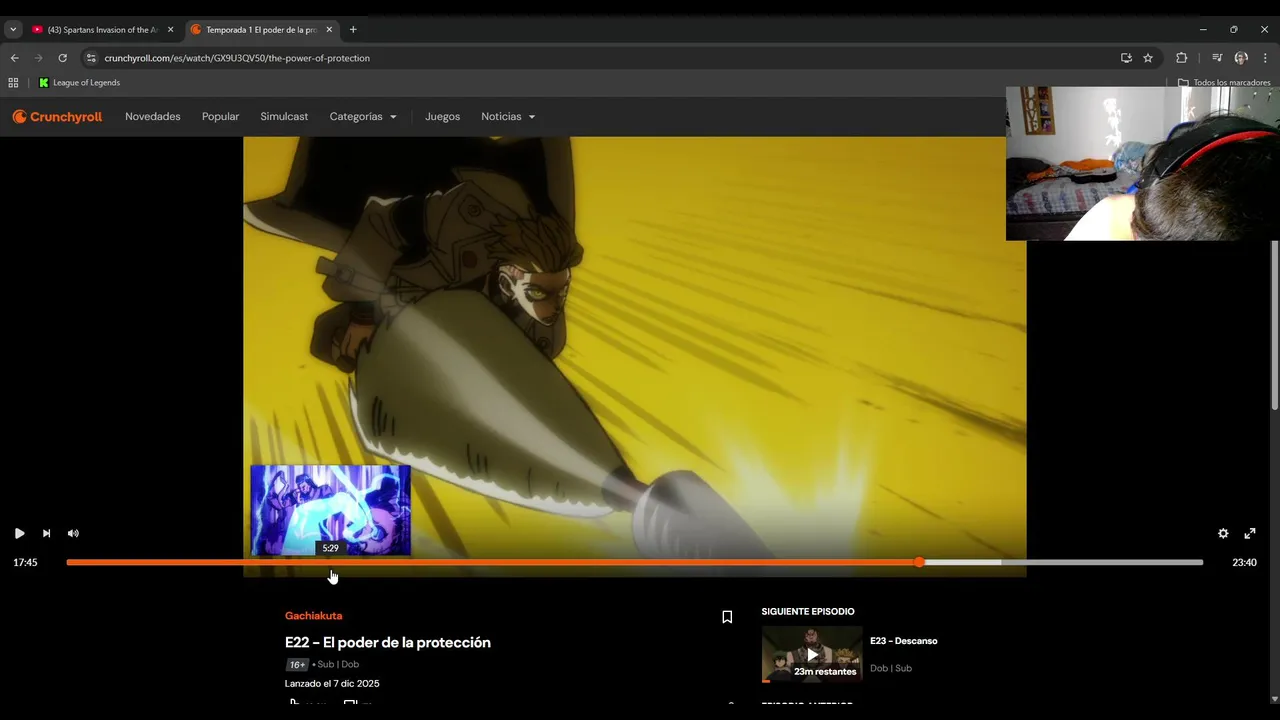
Task: Click the forward navigation arrow
Action: pyautogui.click(x=38, y=58)
